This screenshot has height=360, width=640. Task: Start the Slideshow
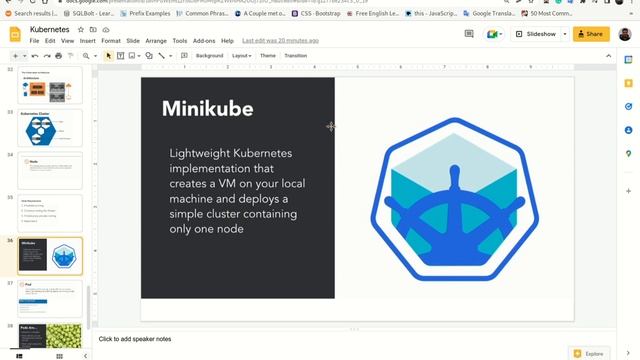pyautogui.click(x=536, y=34)
